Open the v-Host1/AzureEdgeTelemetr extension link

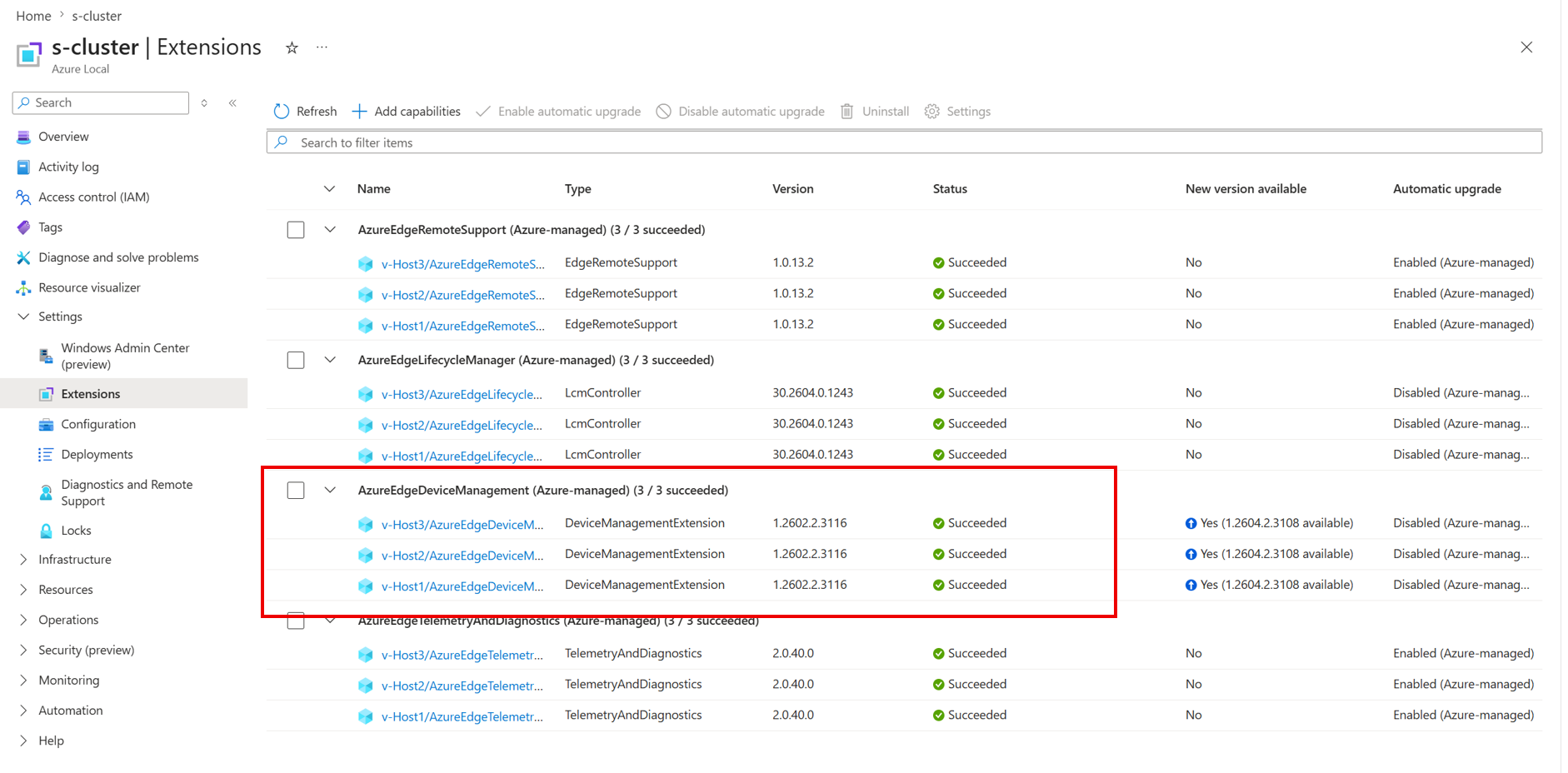click(x=462, y=716)
